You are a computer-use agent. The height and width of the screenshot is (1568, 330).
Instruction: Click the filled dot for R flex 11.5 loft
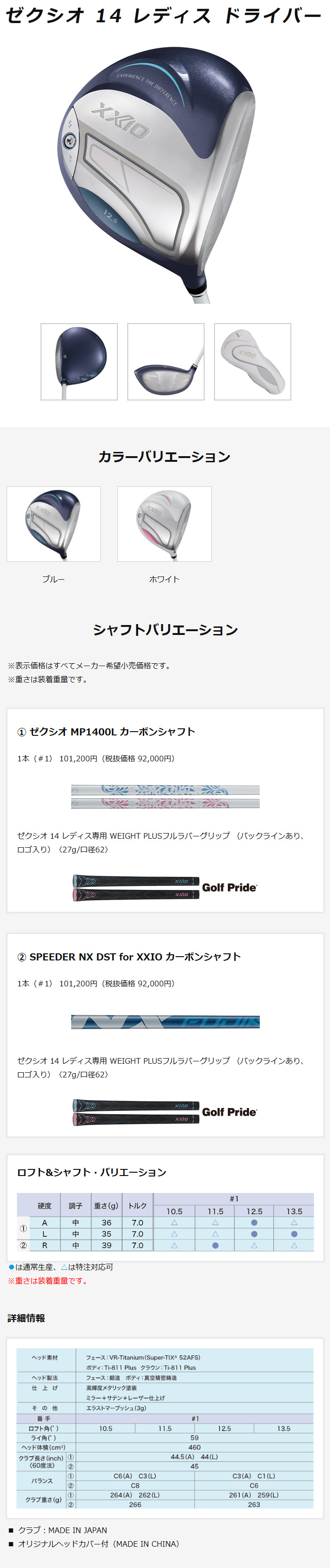(x=215, y=1245)
